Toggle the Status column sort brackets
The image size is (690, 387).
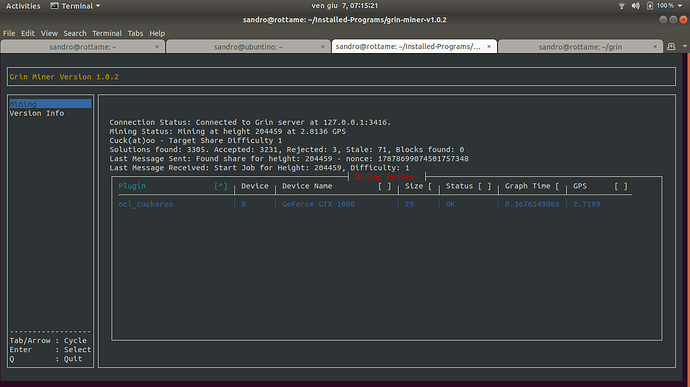pyautogui.click(x=484, y=186)
